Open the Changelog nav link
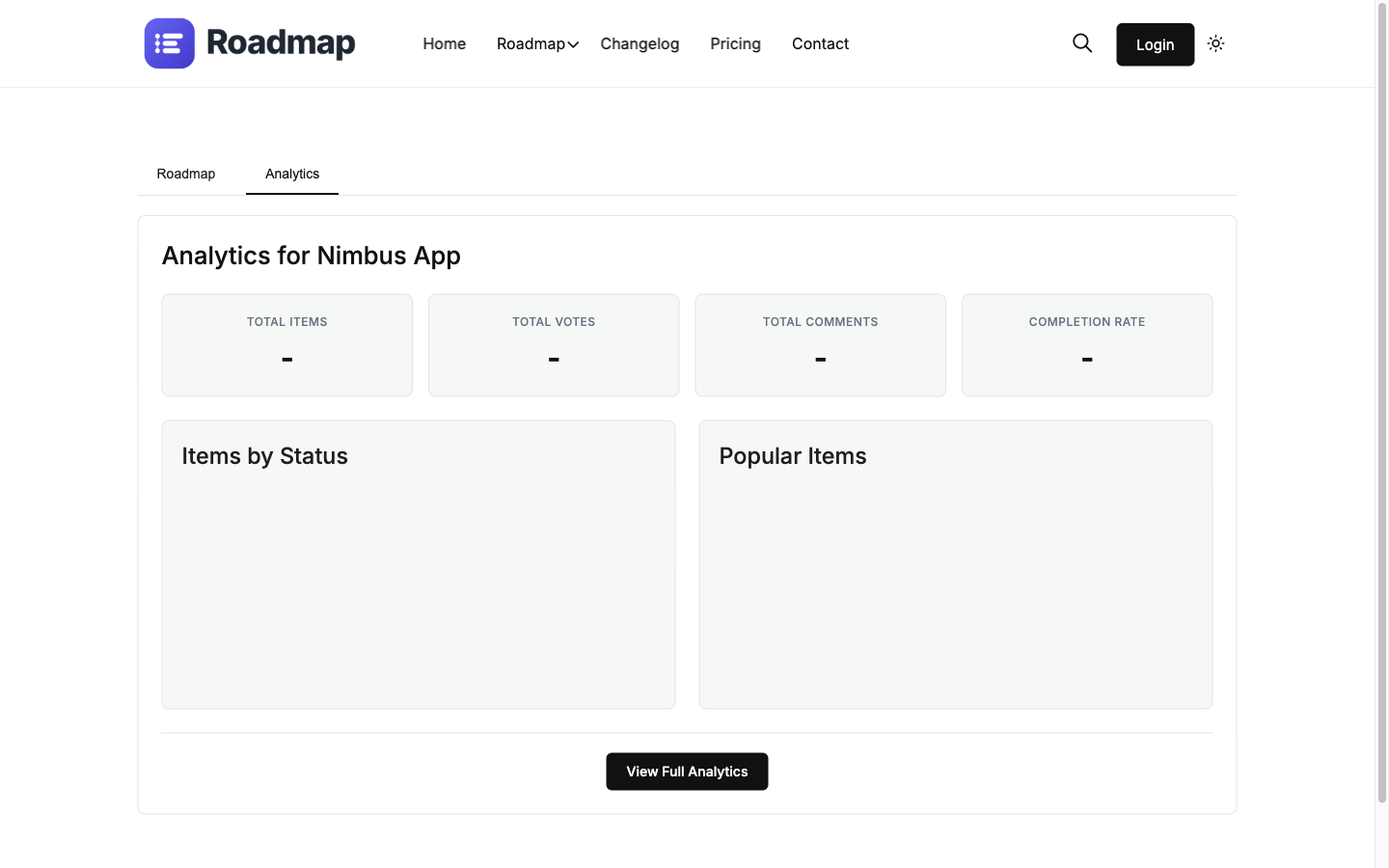Screen dimensions: 1389x868 (640, 43)
